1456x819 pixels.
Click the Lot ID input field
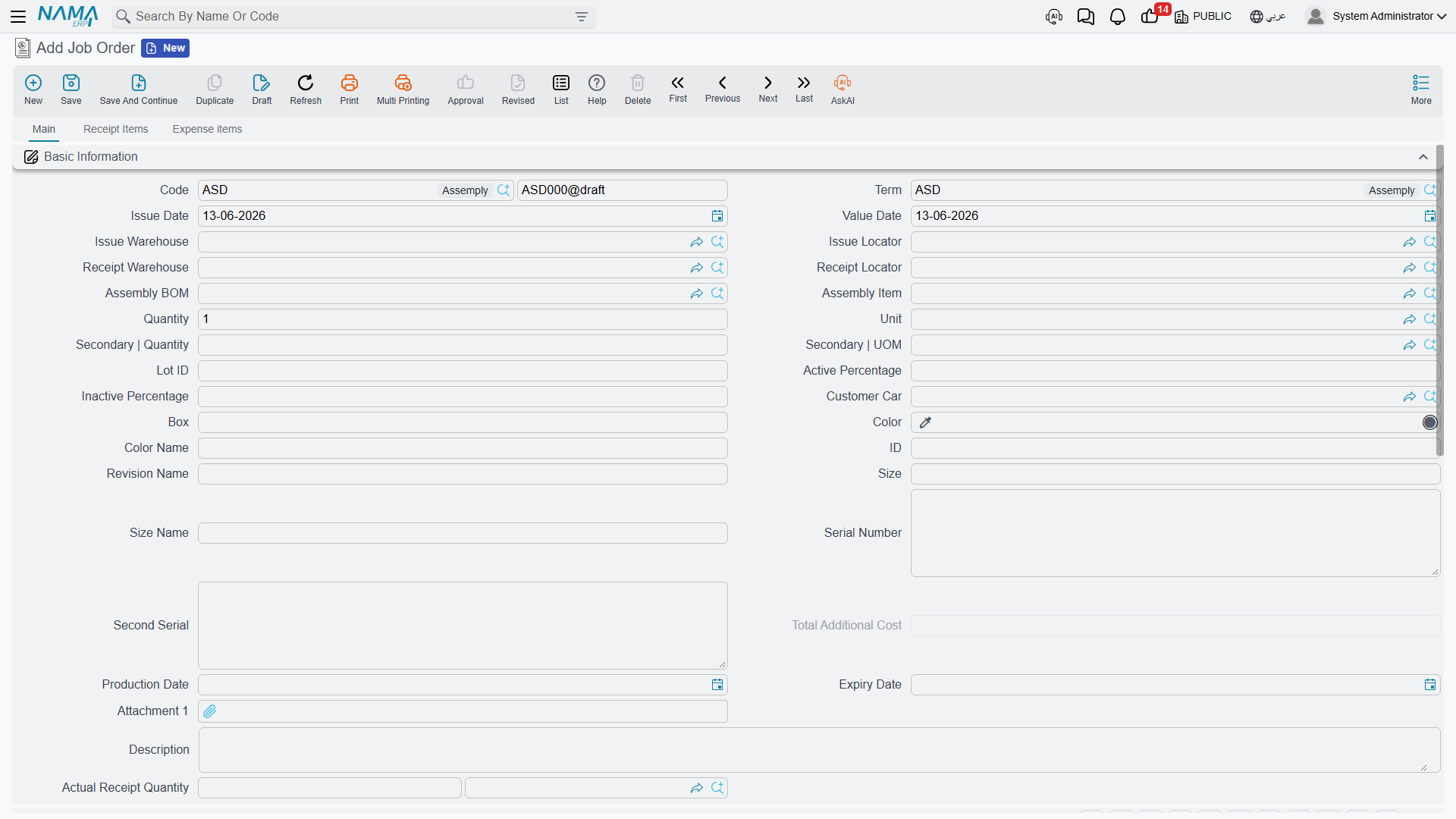[463, 371]
